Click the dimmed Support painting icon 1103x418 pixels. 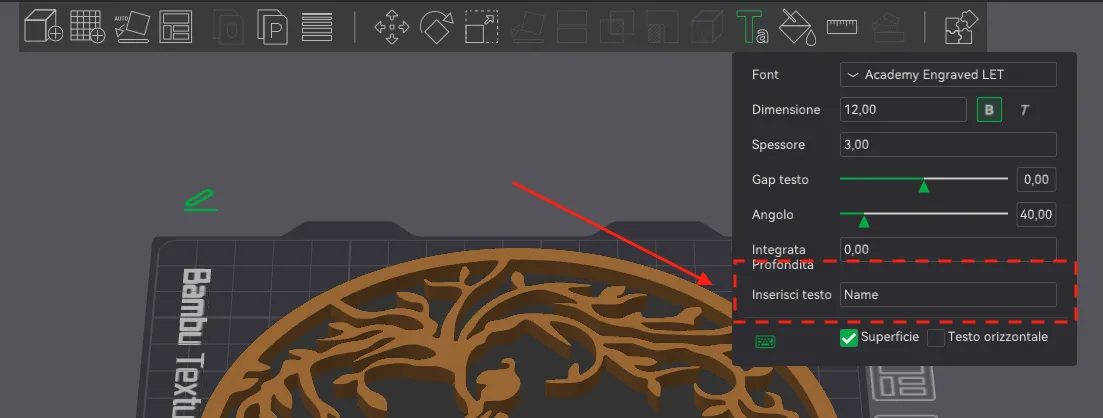662,27
